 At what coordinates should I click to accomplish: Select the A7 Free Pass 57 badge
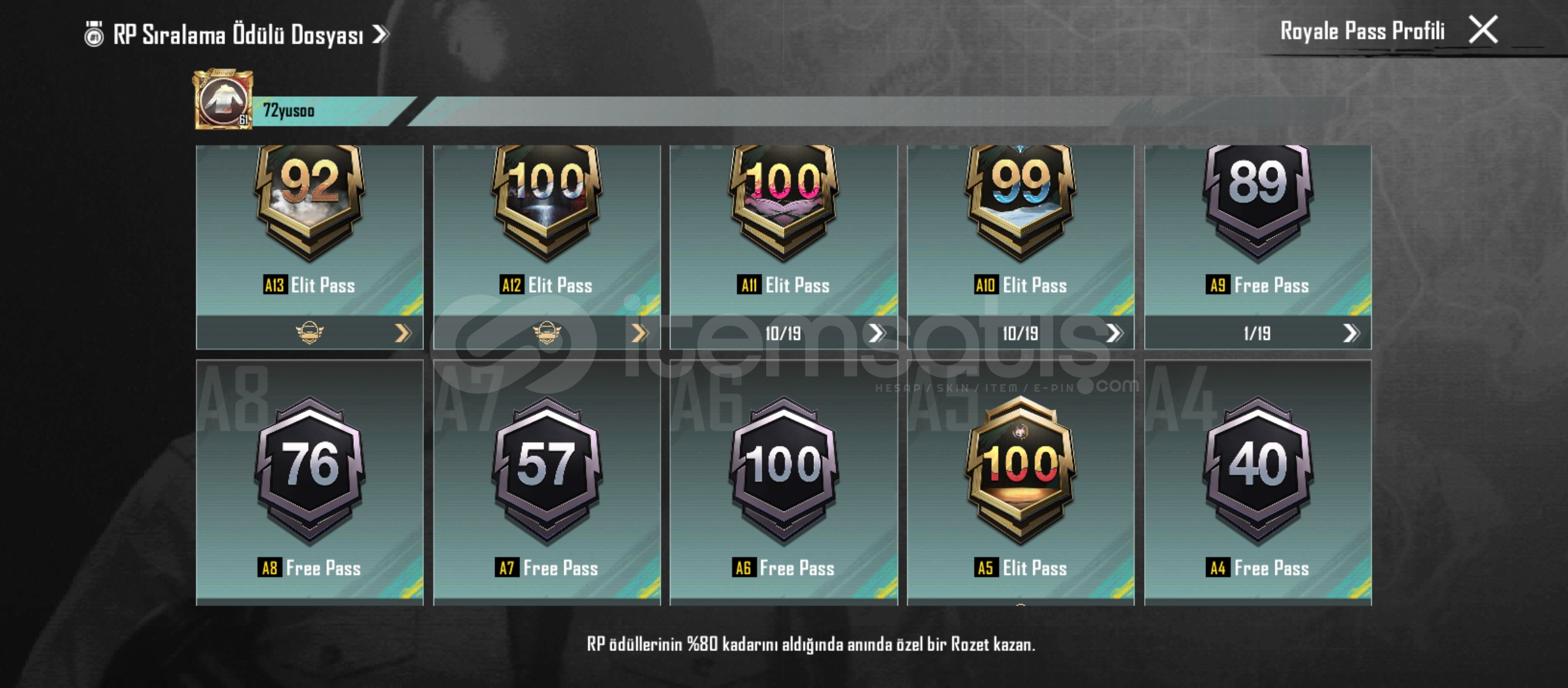[x=547, y=470]
